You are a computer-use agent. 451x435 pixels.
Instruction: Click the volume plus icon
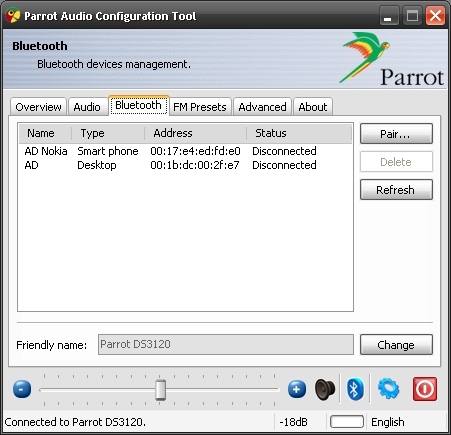[x=297, y=389]
